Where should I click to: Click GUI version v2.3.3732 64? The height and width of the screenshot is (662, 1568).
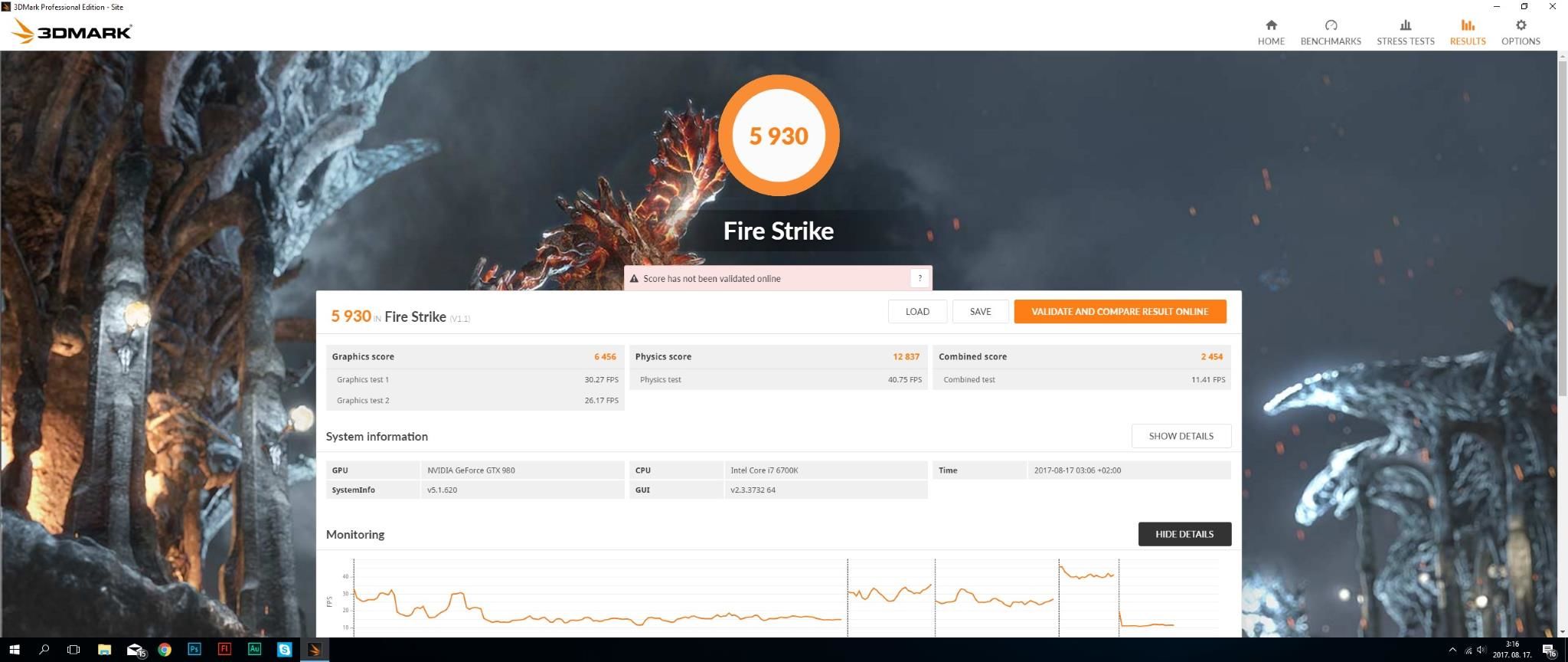(x=753, y=490)
